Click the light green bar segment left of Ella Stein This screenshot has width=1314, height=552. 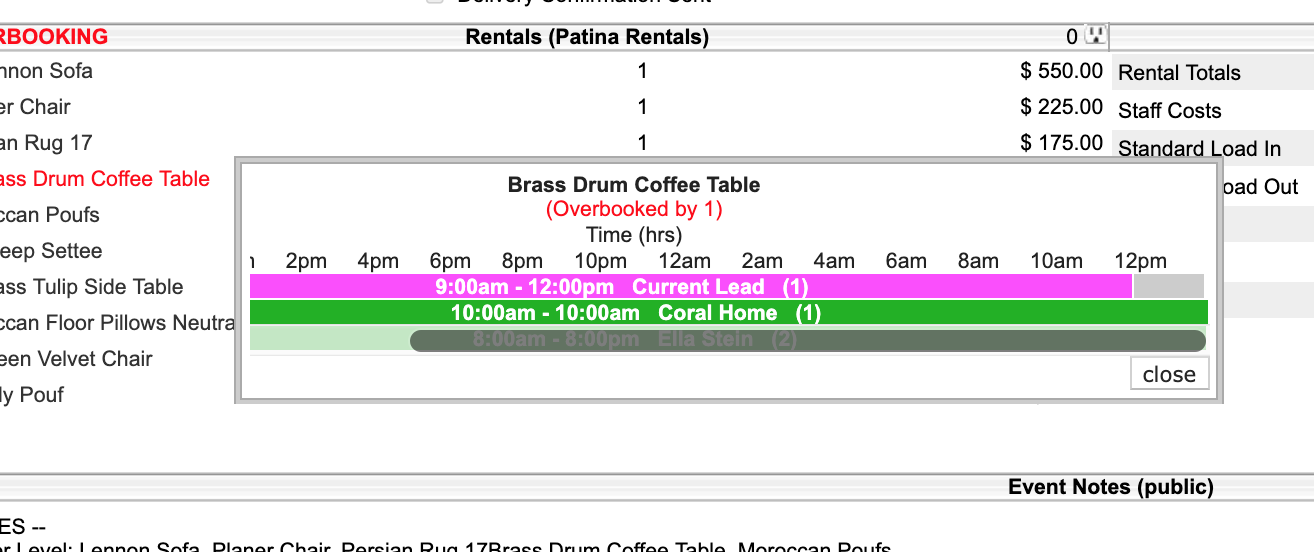329,340
